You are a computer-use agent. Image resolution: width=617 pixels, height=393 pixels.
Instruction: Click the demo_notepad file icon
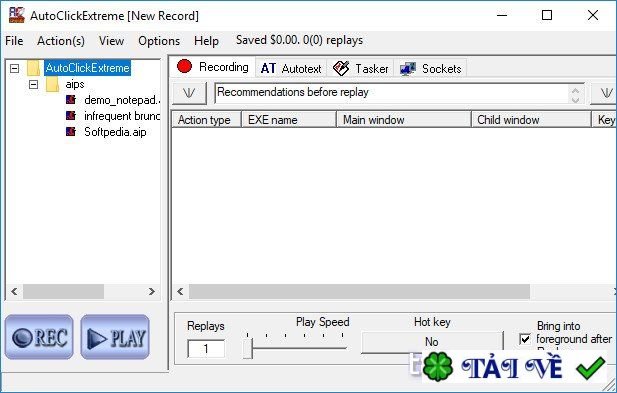(x=71, y=100)
